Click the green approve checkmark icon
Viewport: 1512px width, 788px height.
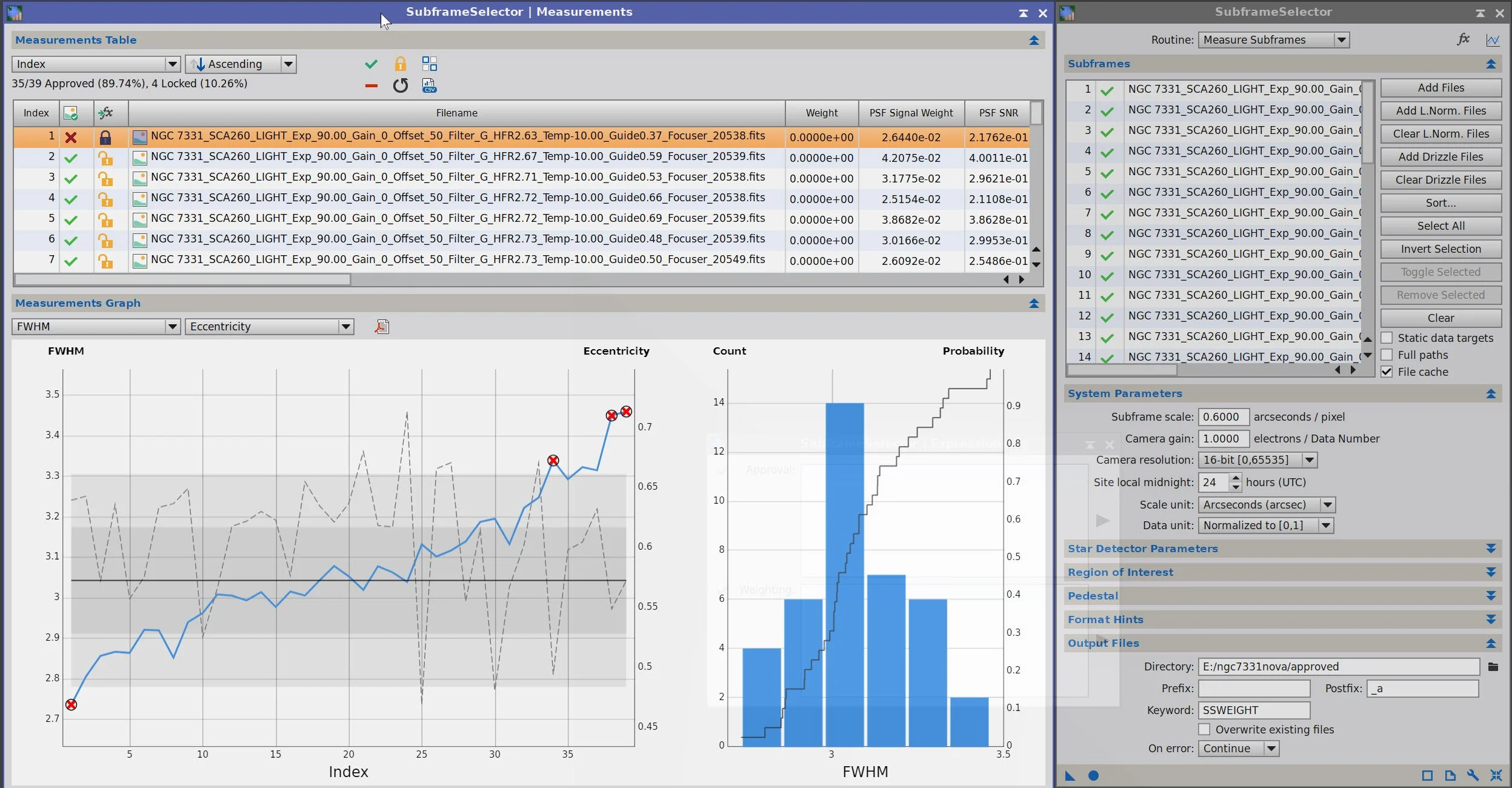pyautogui.click(x=371, y=64)
